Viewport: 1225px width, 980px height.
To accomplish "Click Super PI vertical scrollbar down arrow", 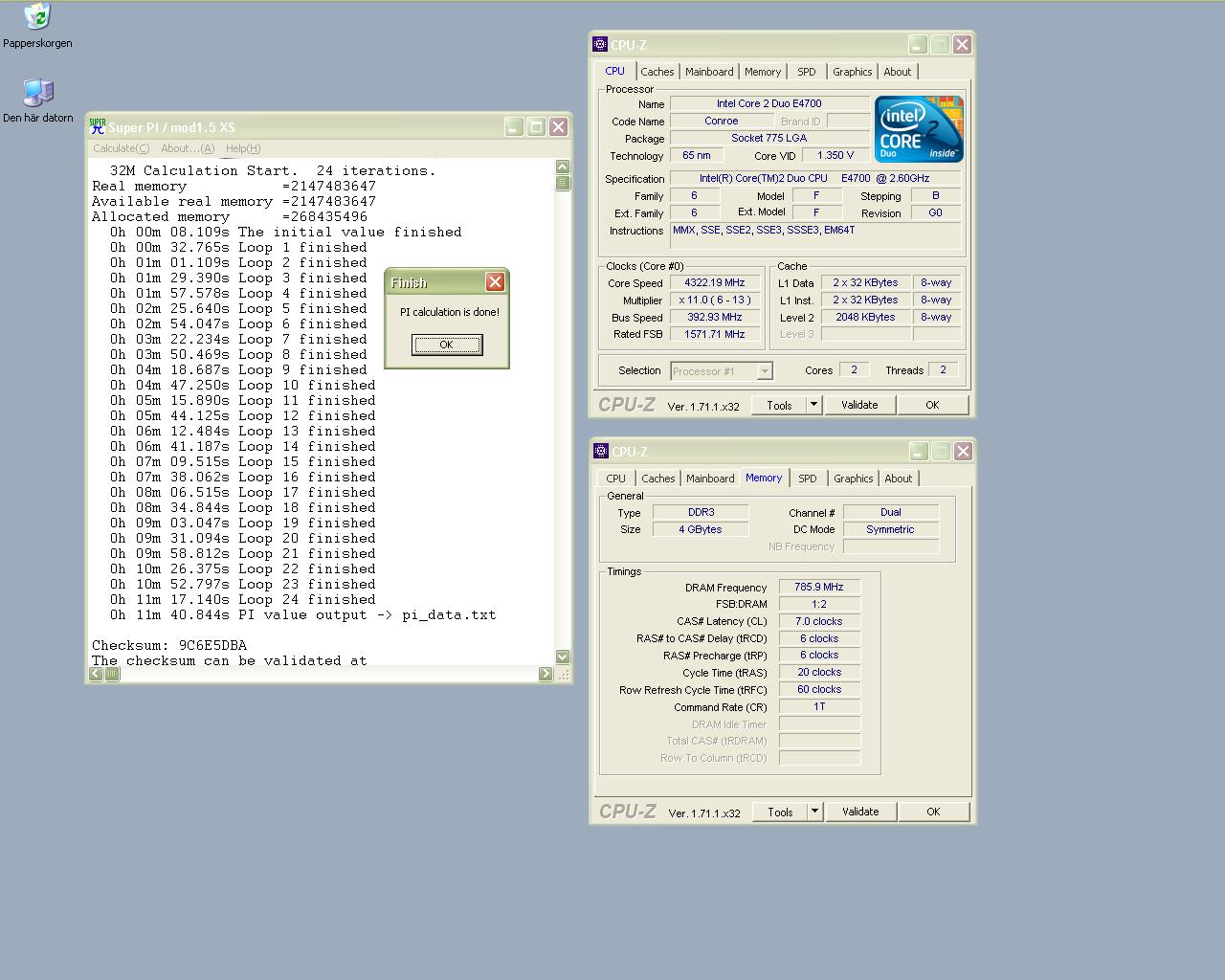I will click(563, 657).
